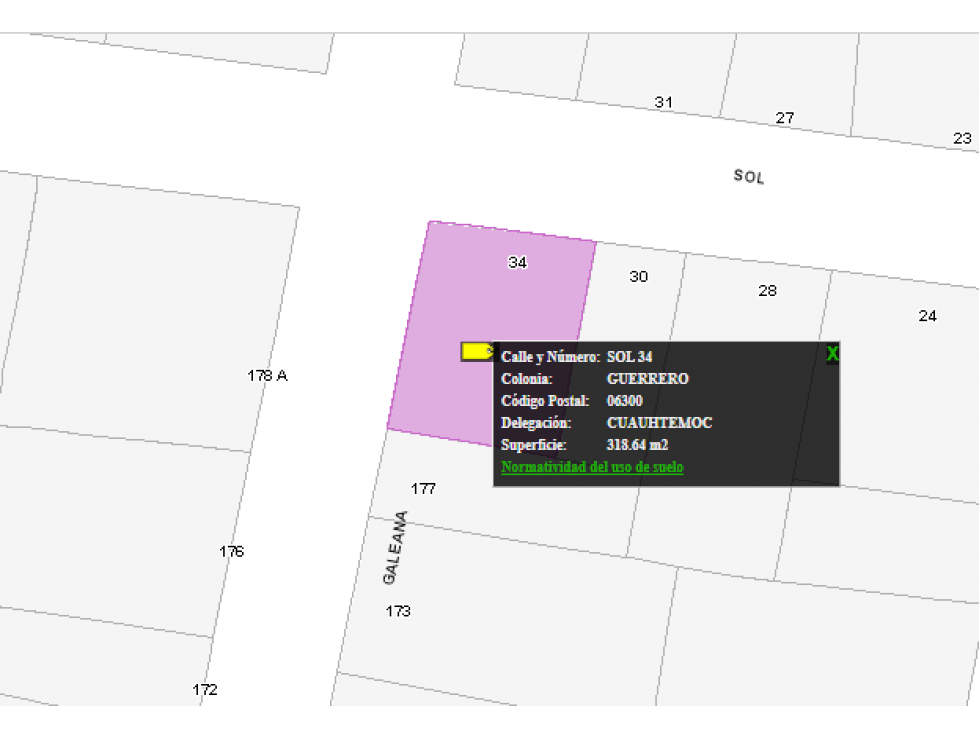Click the Superficie label in popup
Viewport: 979px width, 734px height.
point(533,445)
